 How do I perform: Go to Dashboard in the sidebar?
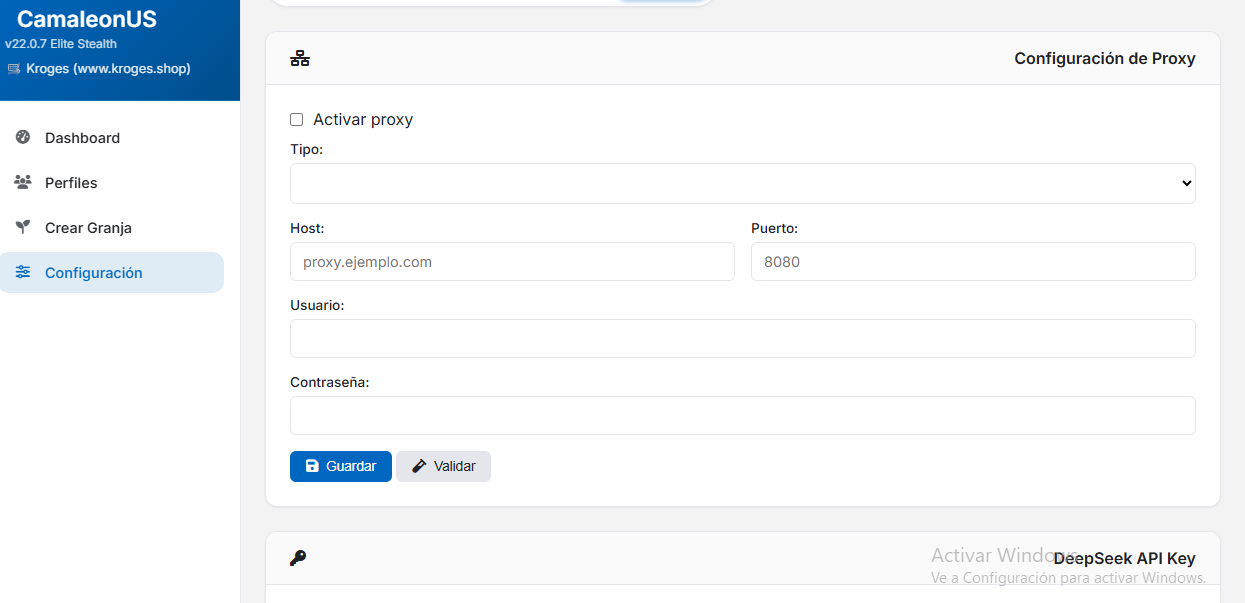coord(82,138)
